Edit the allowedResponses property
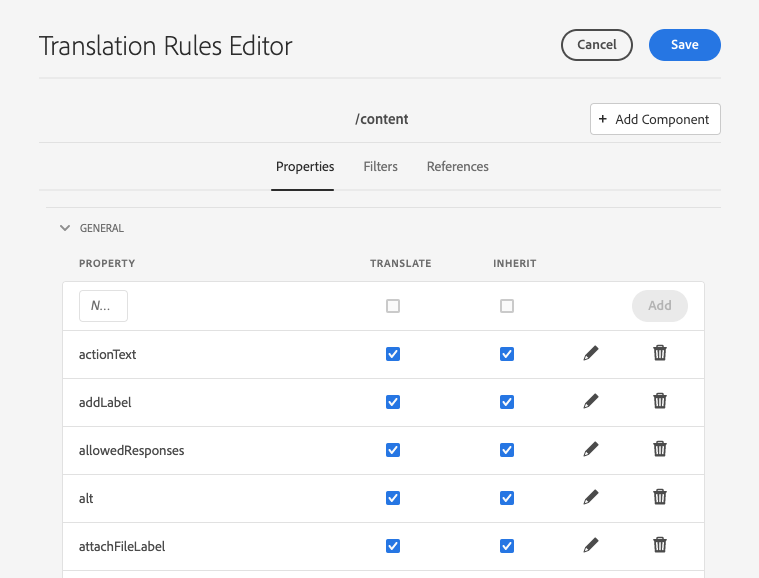Screen dimensions: 759x578 [x=591, y=450]
